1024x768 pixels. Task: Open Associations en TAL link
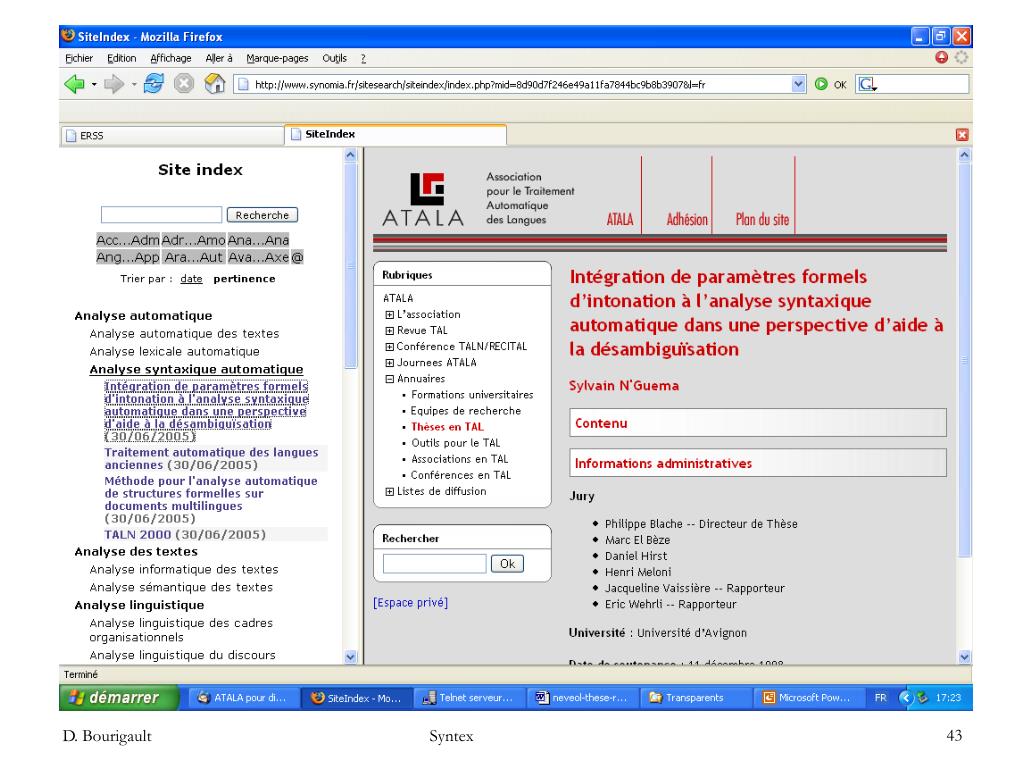(460, 459)
